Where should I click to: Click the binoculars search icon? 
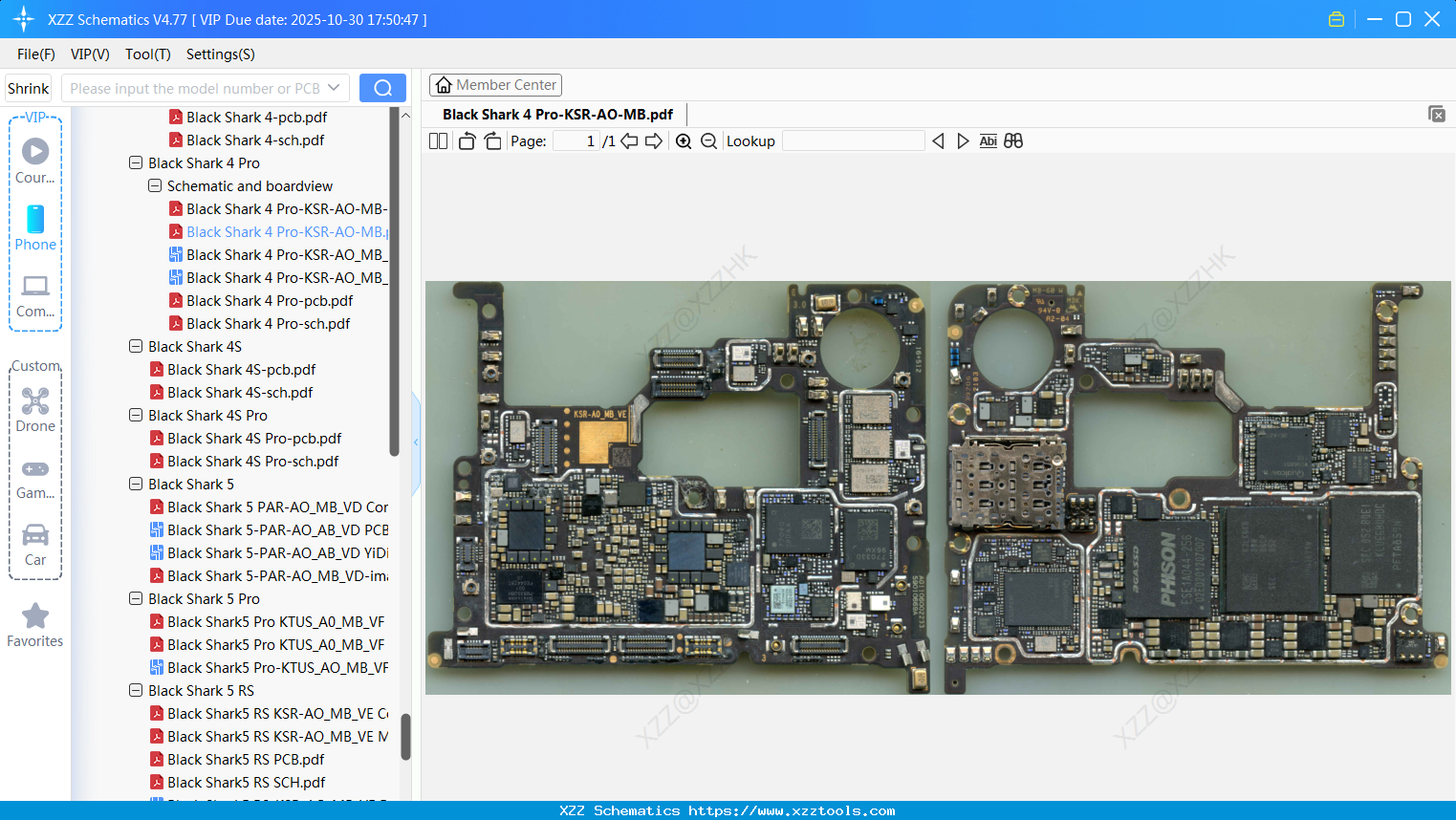coord(1013,141)
